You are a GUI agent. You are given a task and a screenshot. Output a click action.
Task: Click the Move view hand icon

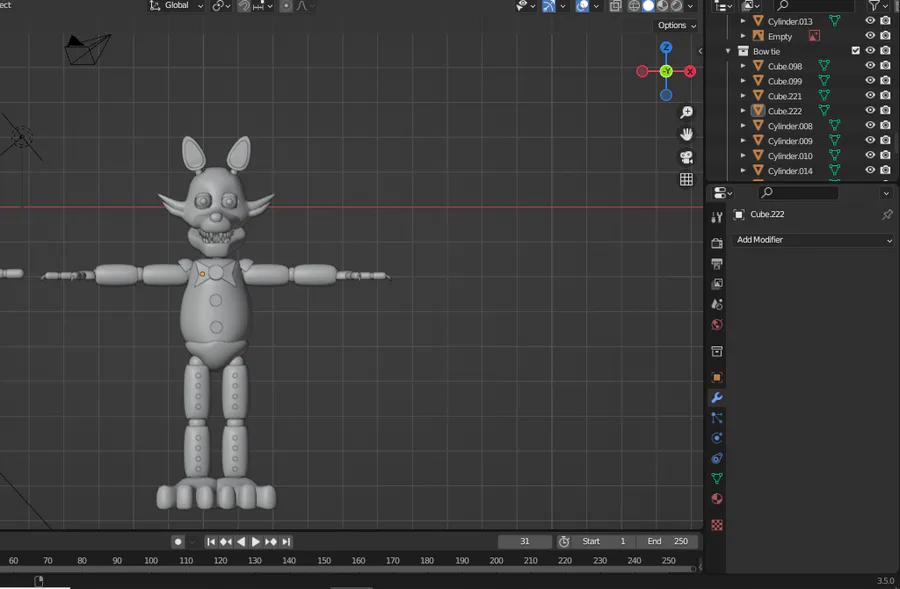coord(686,134)
